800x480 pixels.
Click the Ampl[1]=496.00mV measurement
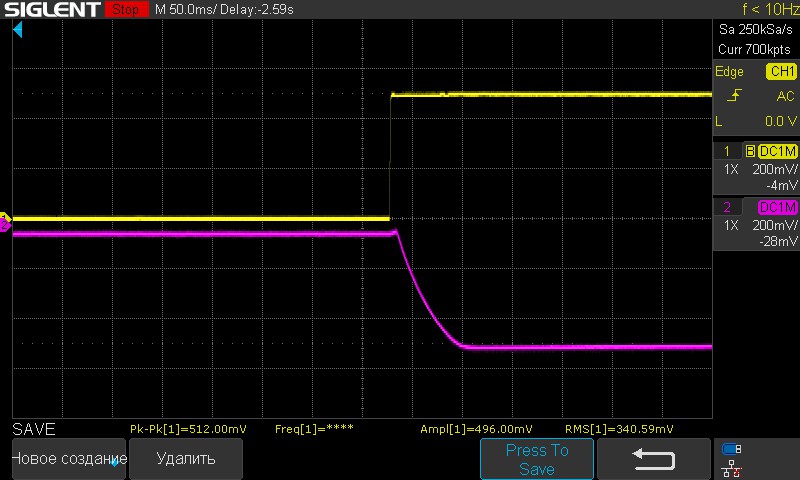point(476,429)
